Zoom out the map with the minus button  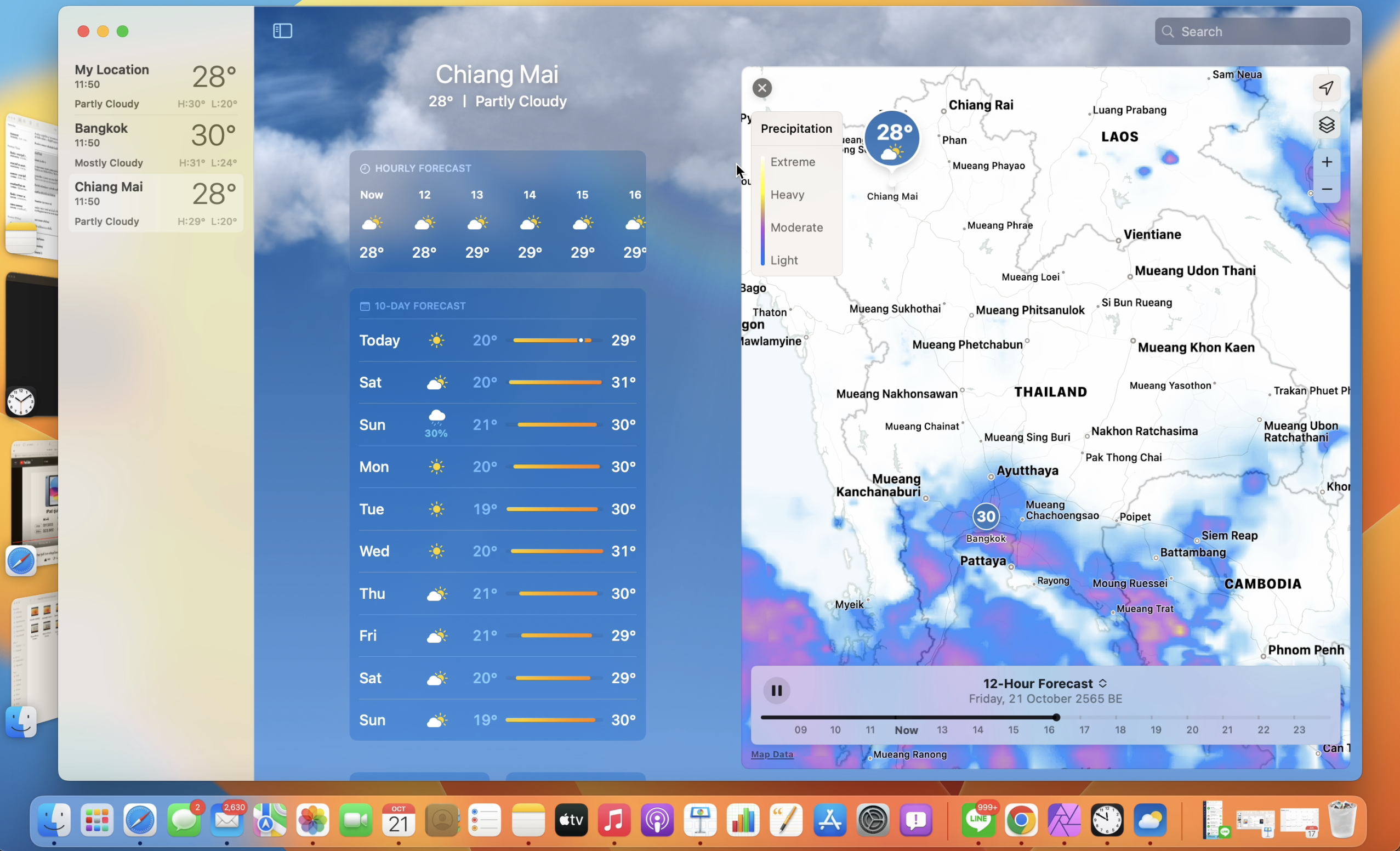pyautogui.click(x=1326, y=189)
